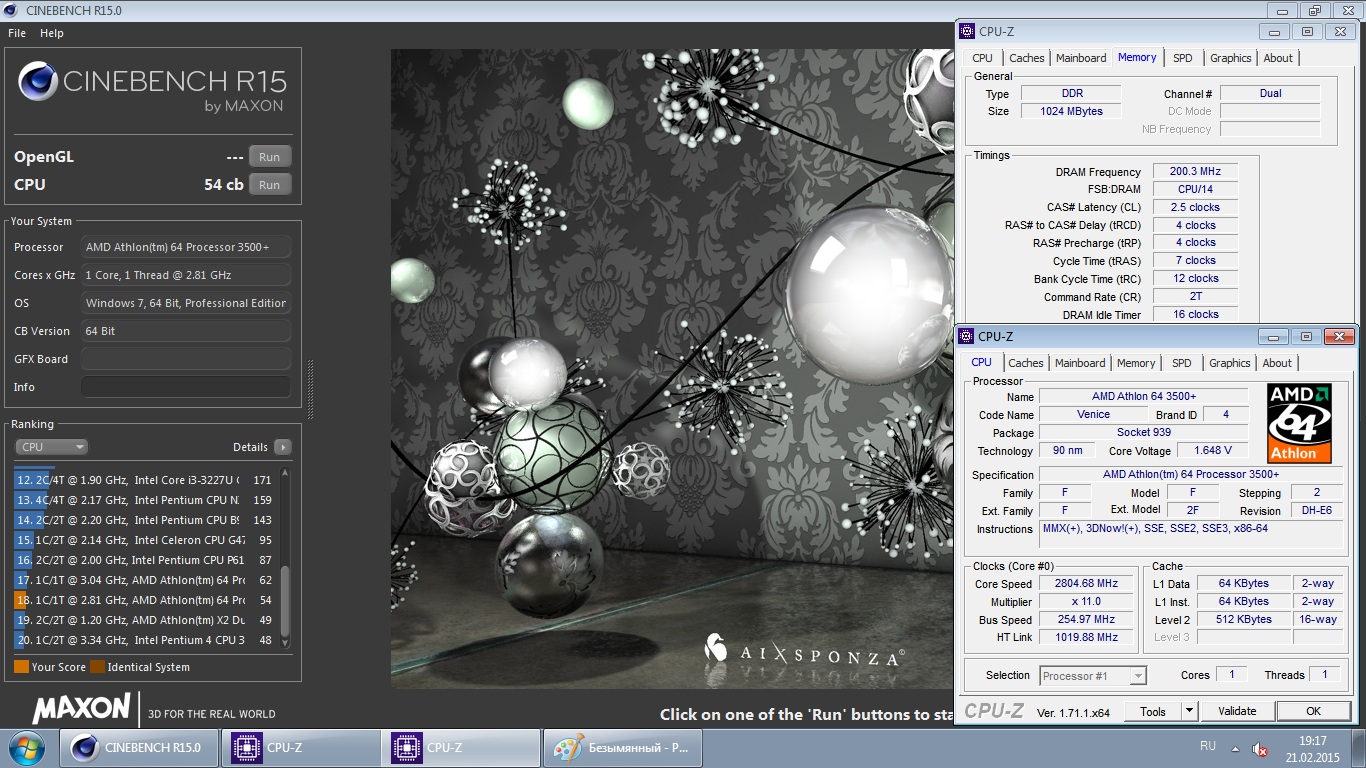
Task: Open the Windows Start button
Action: 27,748
